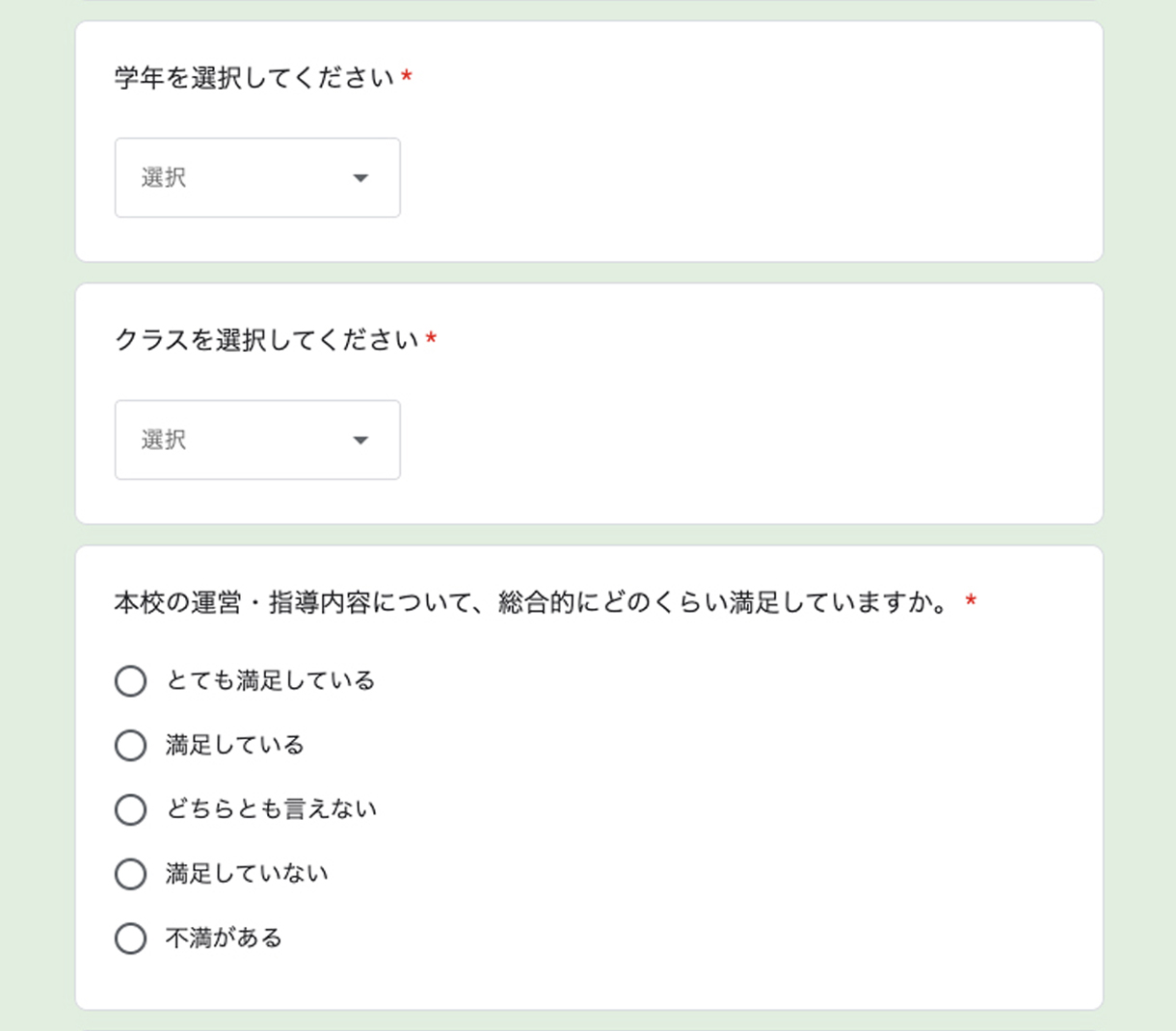The image size is (1176, 1031).
Task: Click the とても満足している option label text
Action: (x=270, y=680)
